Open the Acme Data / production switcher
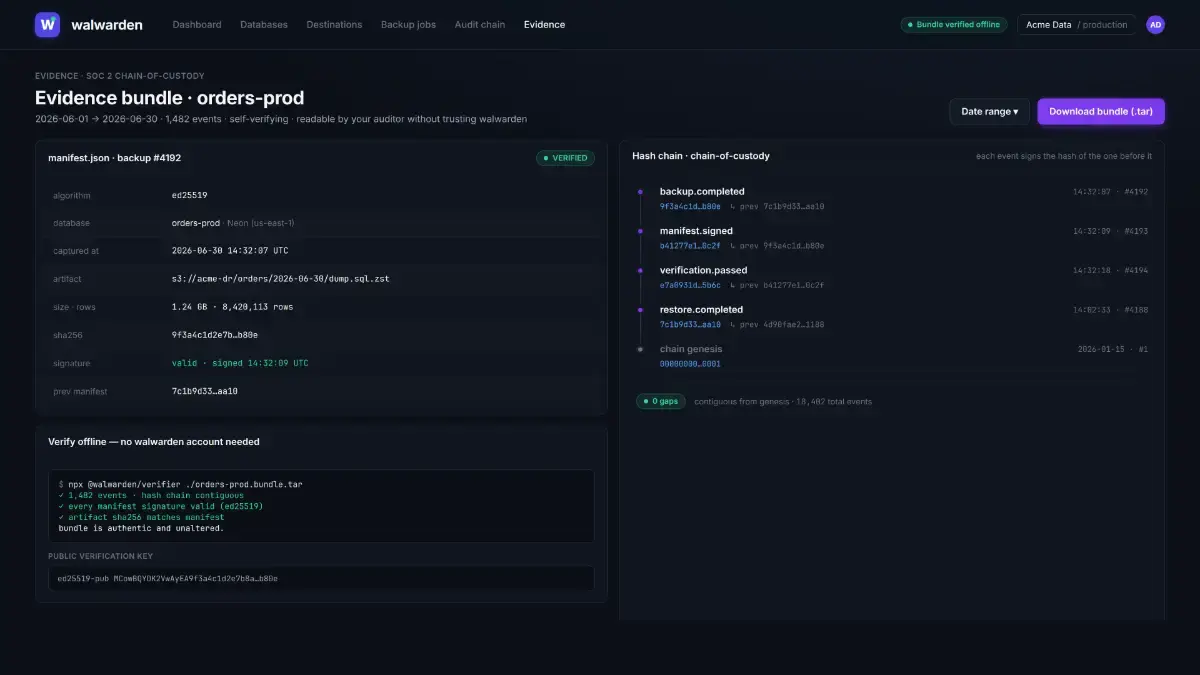This screenshot has width=1200, height=675. [x=1076, y=25]
